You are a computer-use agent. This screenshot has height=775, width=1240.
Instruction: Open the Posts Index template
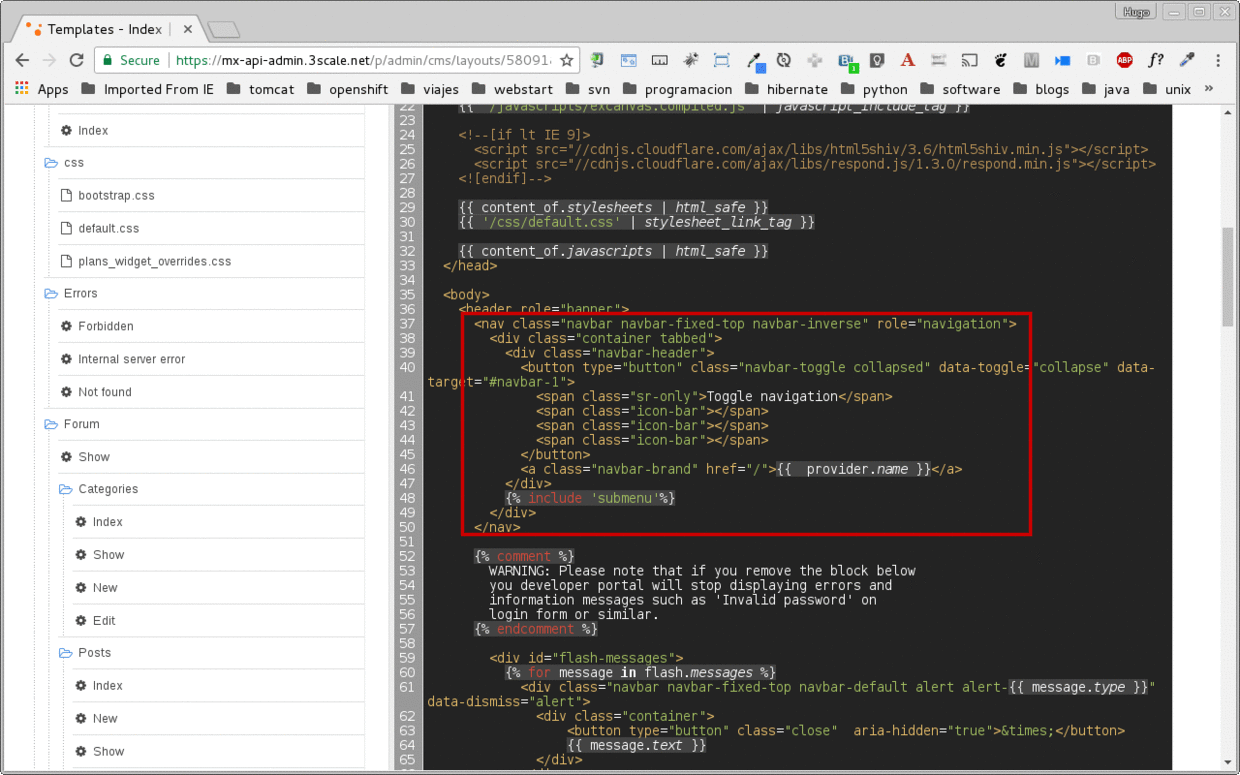click(x=107, y=686)
